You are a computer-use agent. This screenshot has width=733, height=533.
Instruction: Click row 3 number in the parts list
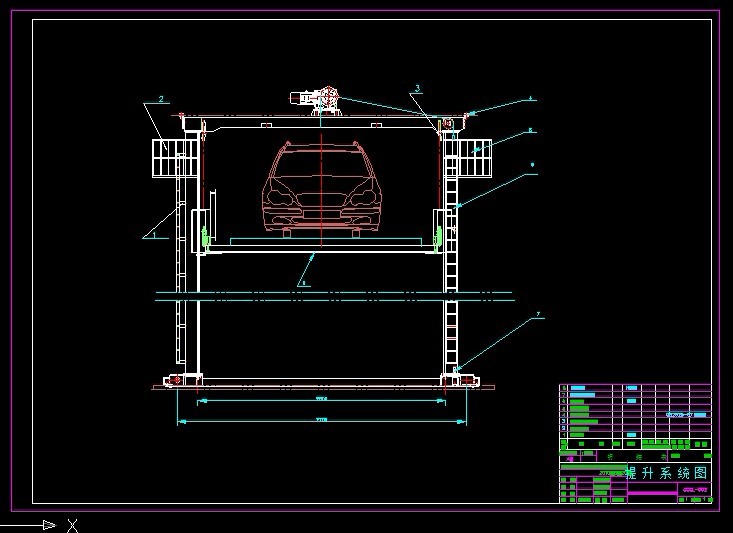tap(564, 421)
